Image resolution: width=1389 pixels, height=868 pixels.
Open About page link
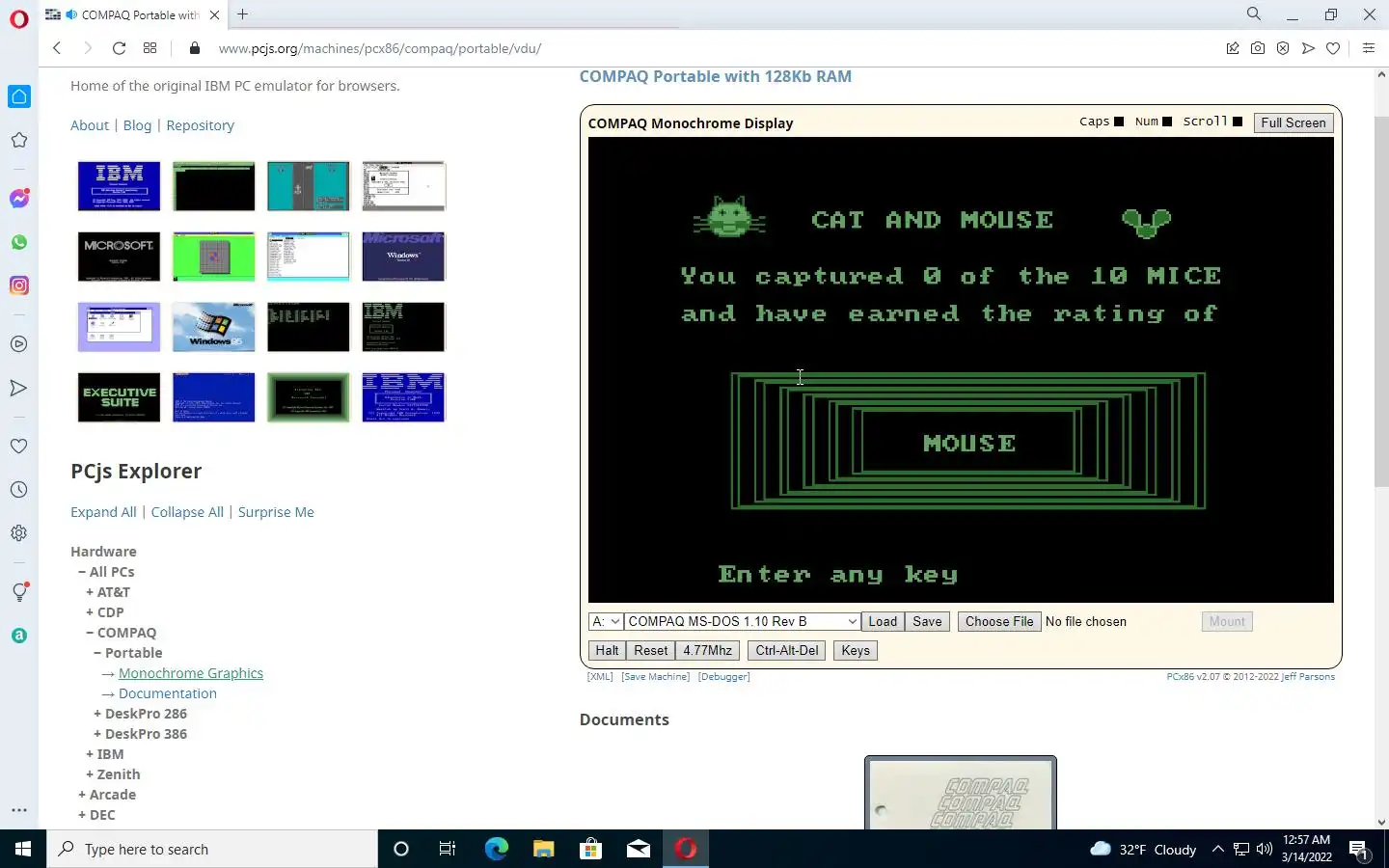[90, 125]
